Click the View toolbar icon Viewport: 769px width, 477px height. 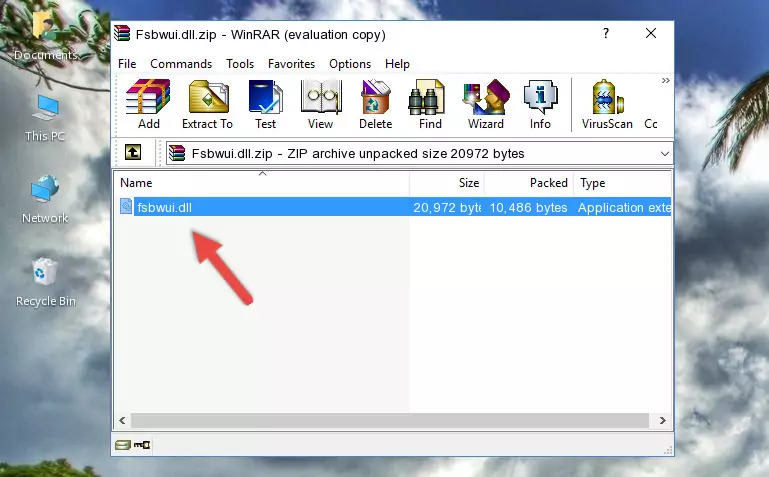pos(321,104)
